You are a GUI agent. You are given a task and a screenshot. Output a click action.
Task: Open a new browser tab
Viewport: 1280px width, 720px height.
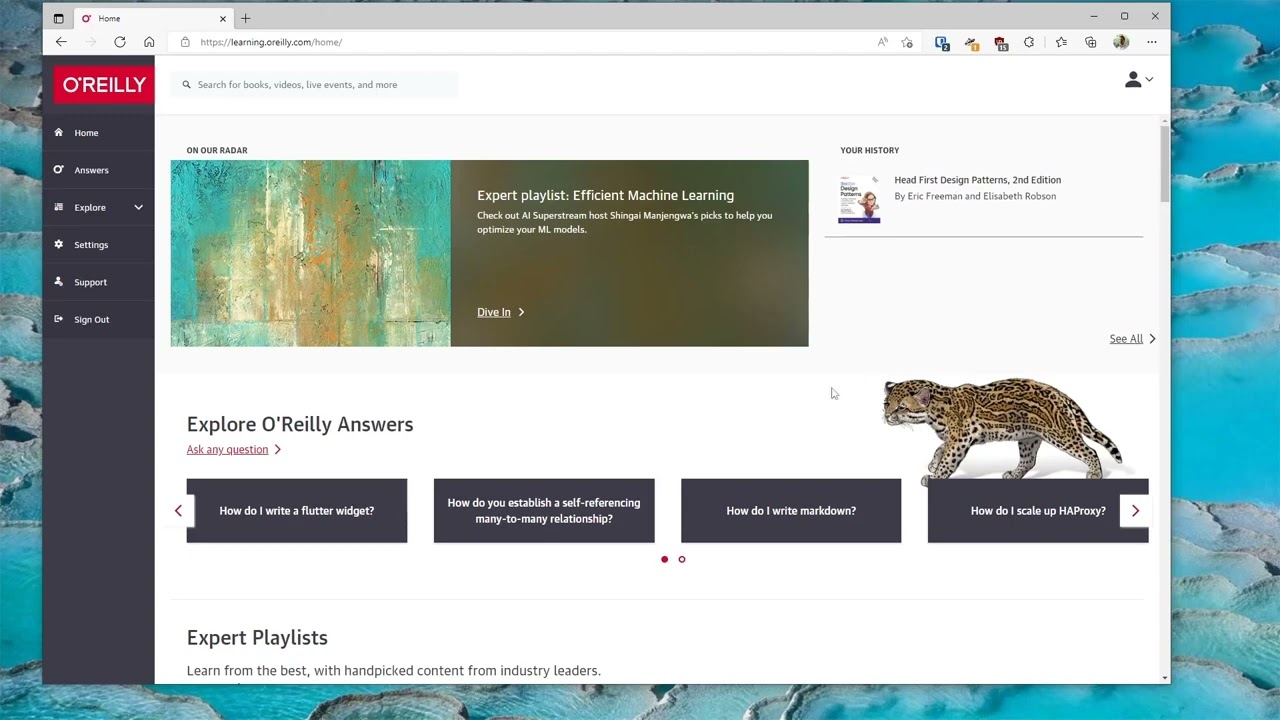(x=245, y=18)
